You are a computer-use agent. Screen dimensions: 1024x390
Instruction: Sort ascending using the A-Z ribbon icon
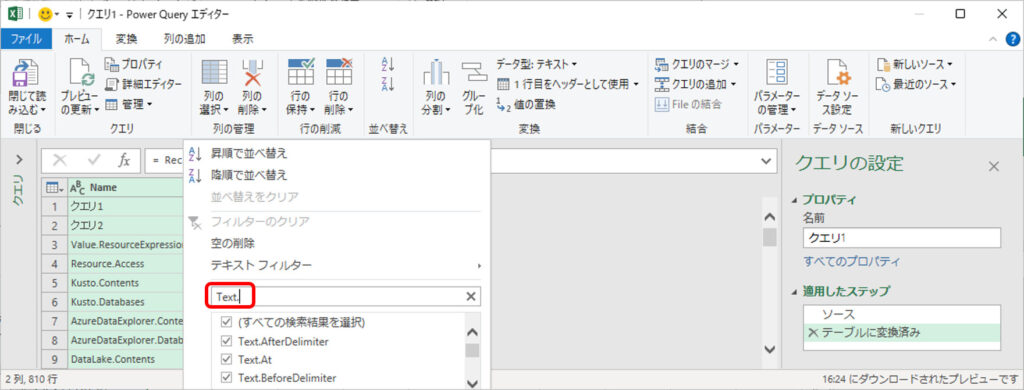(388, 64)
